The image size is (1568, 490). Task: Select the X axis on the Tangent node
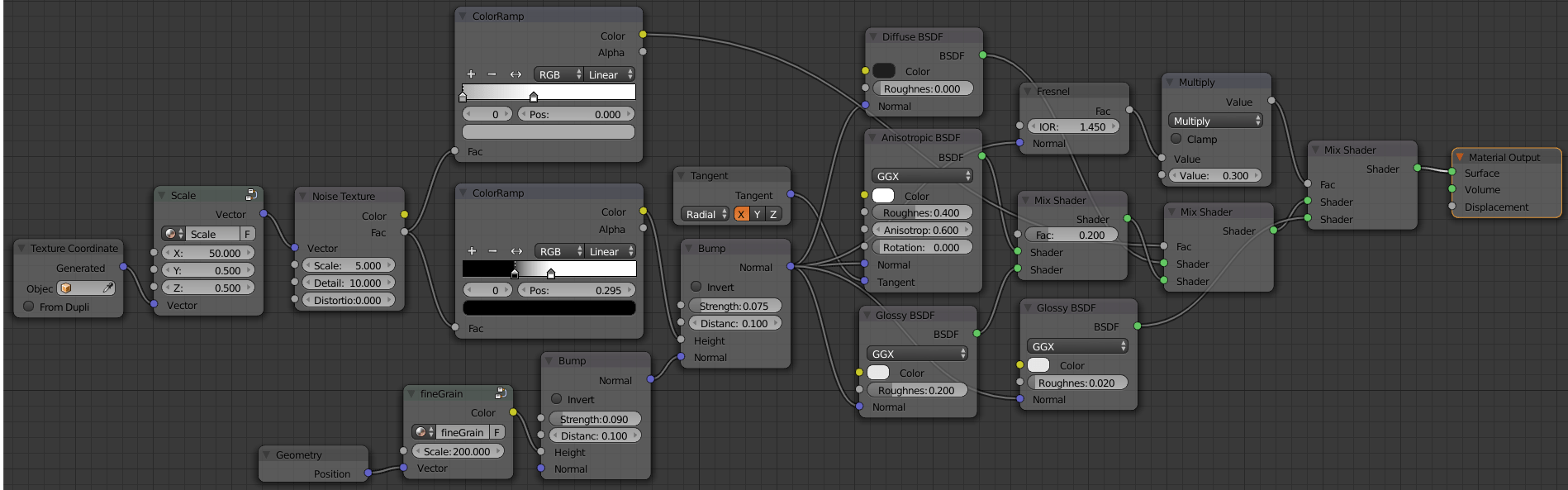741,214
